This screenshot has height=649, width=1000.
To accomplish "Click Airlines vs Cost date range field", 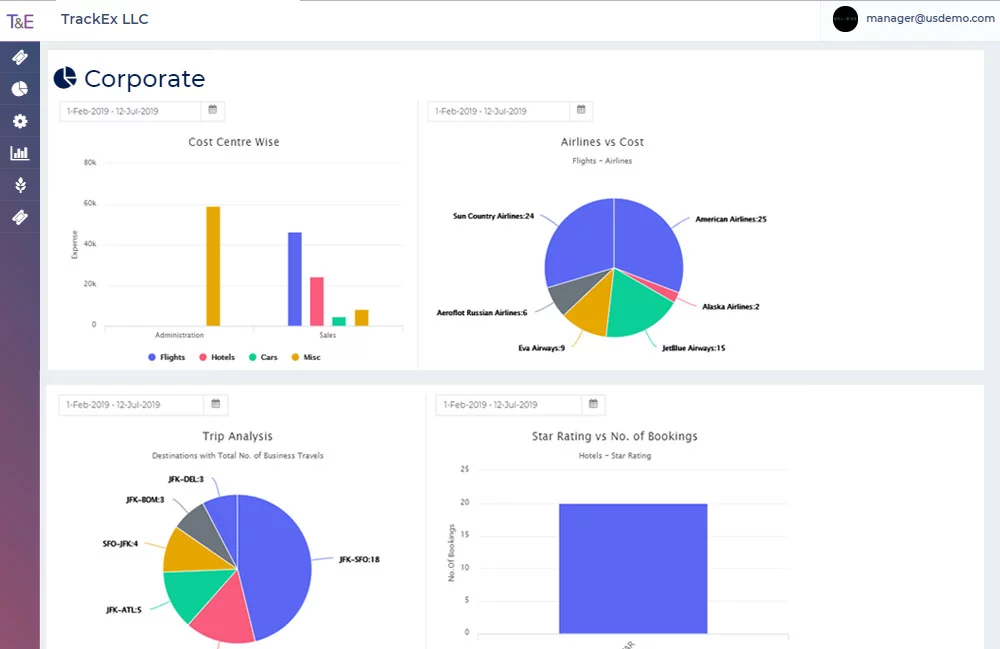I will (x=498, y=111).
